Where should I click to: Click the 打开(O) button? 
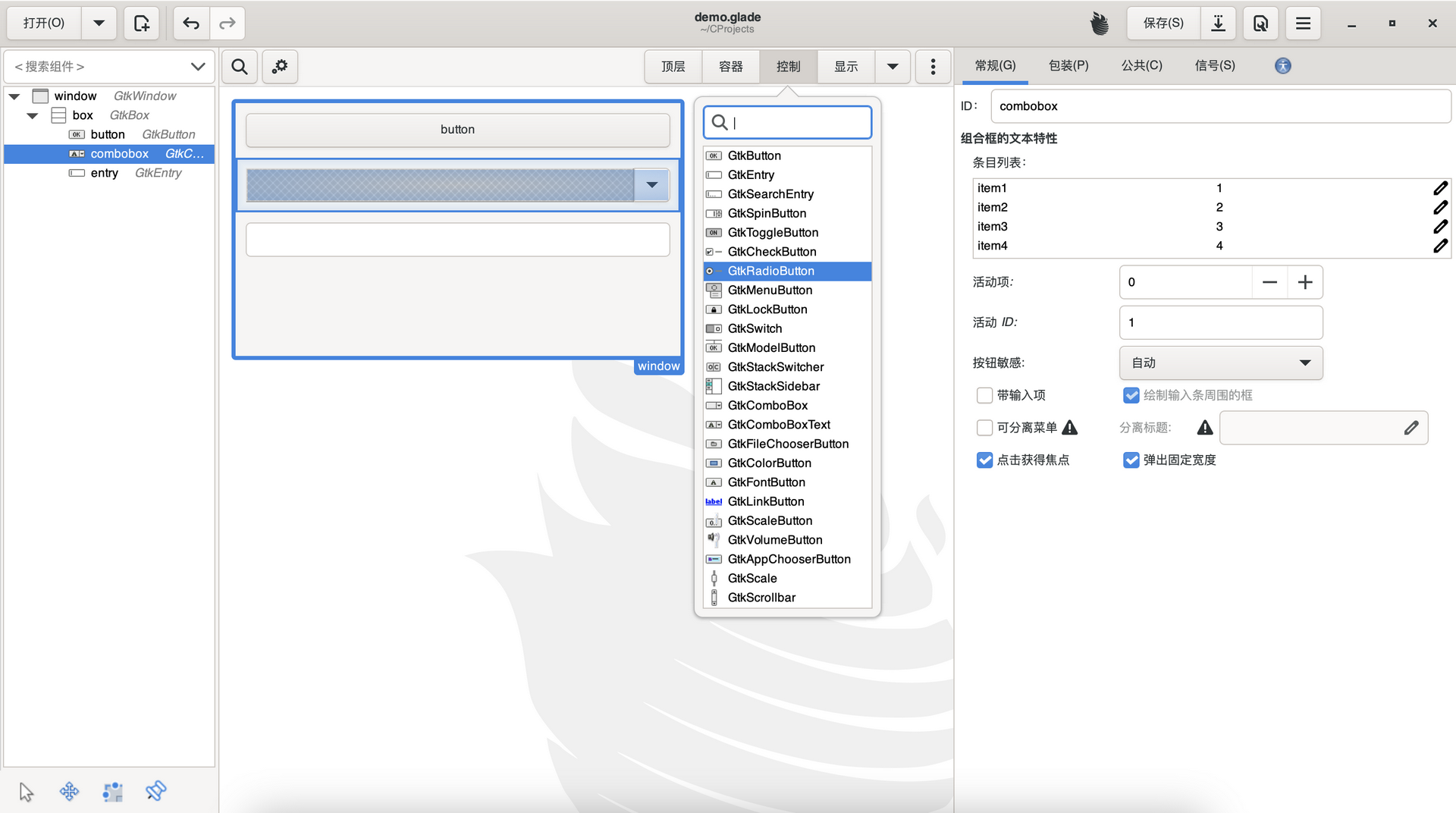click(x=44, y=24)
